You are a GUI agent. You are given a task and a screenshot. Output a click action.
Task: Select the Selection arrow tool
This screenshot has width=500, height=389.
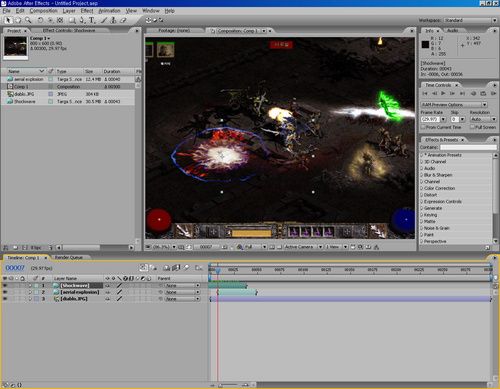[x=8, y=20]
